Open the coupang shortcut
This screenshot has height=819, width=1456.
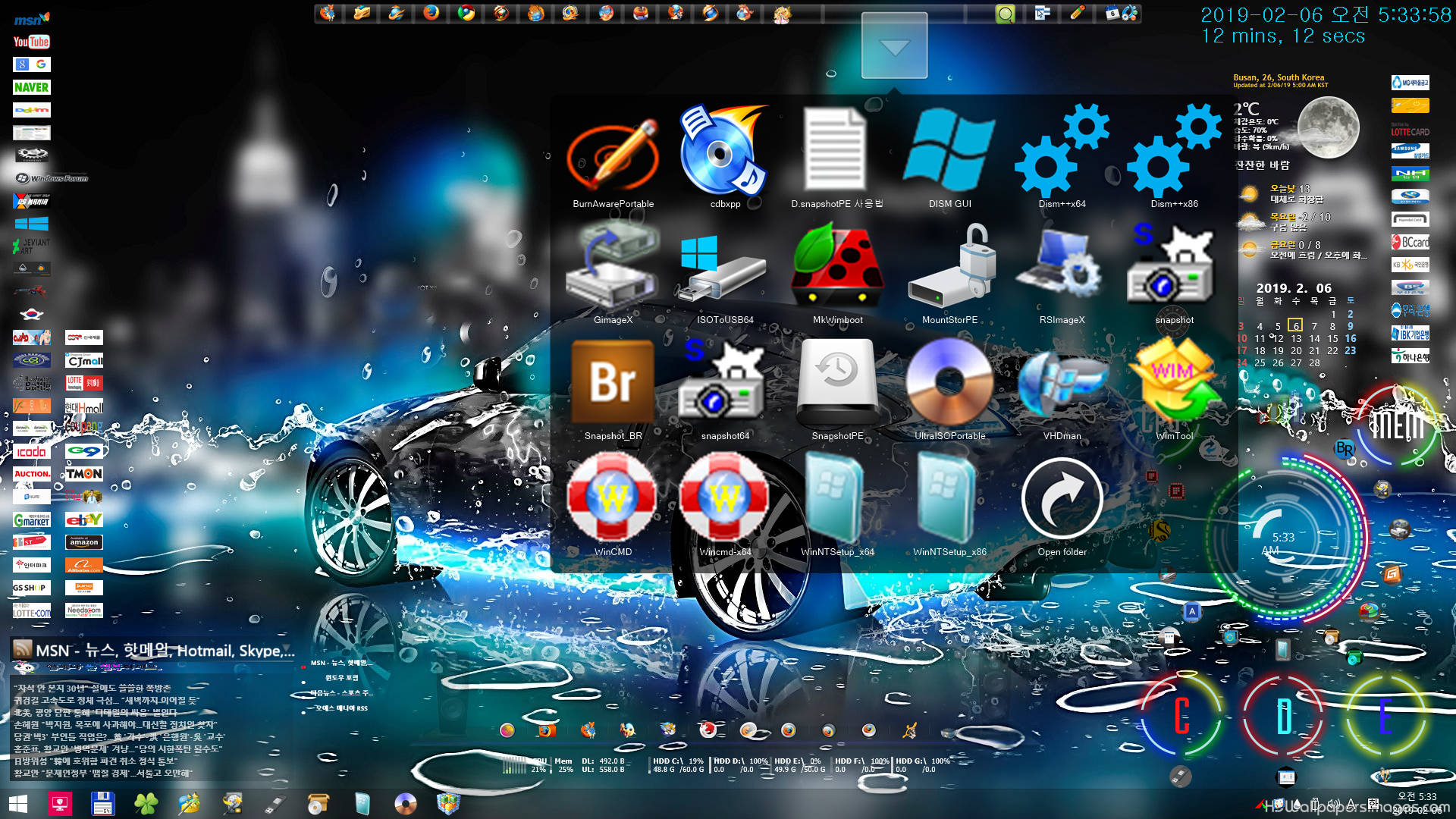point(83,427)
